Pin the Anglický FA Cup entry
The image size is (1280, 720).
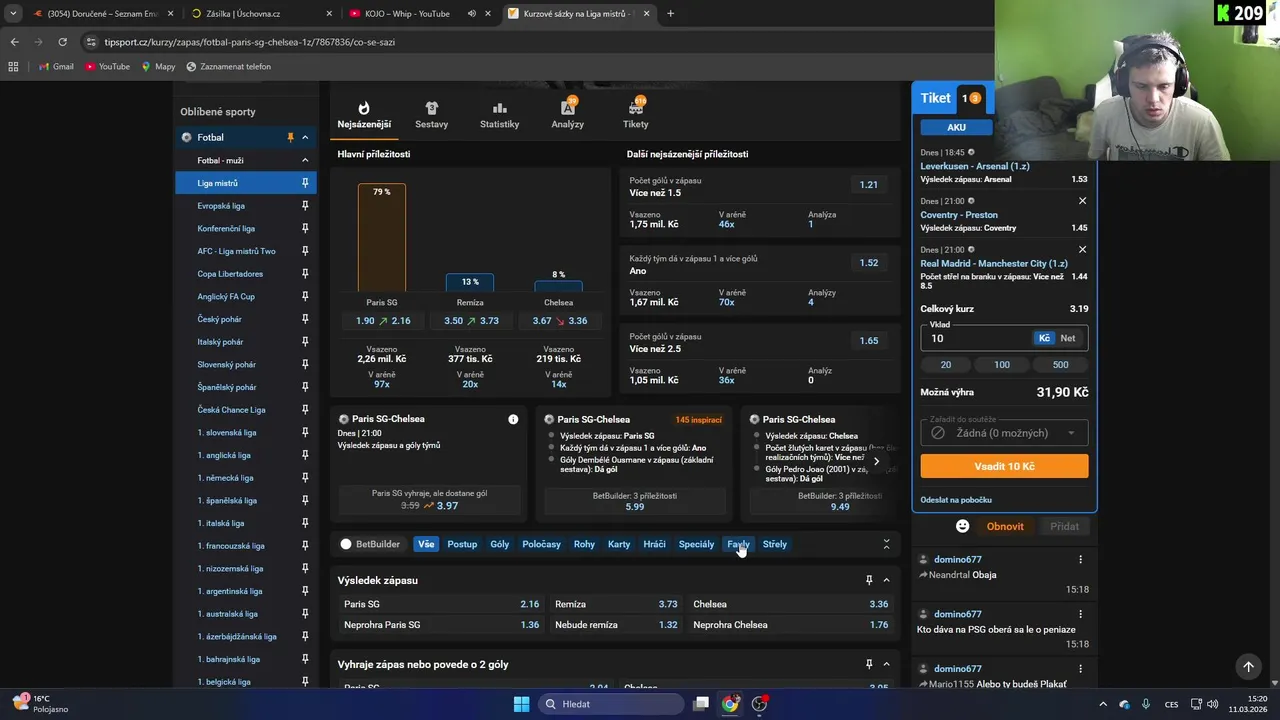305,296
